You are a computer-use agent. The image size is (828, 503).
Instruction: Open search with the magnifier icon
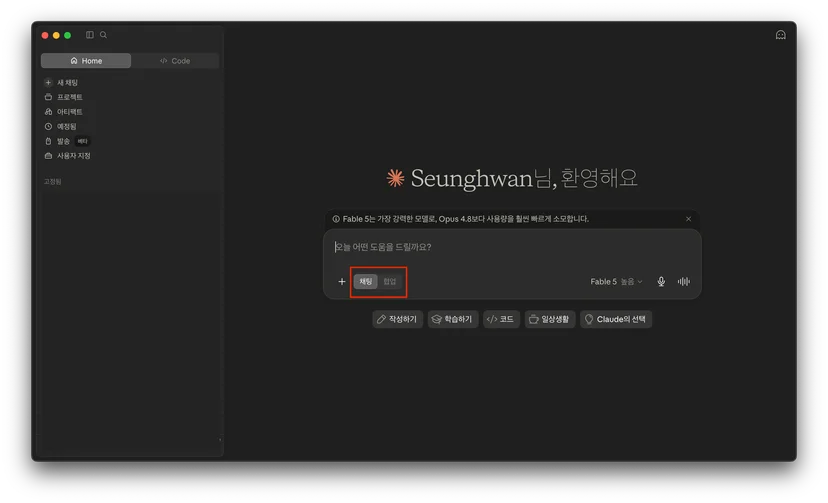coord(104,35)
